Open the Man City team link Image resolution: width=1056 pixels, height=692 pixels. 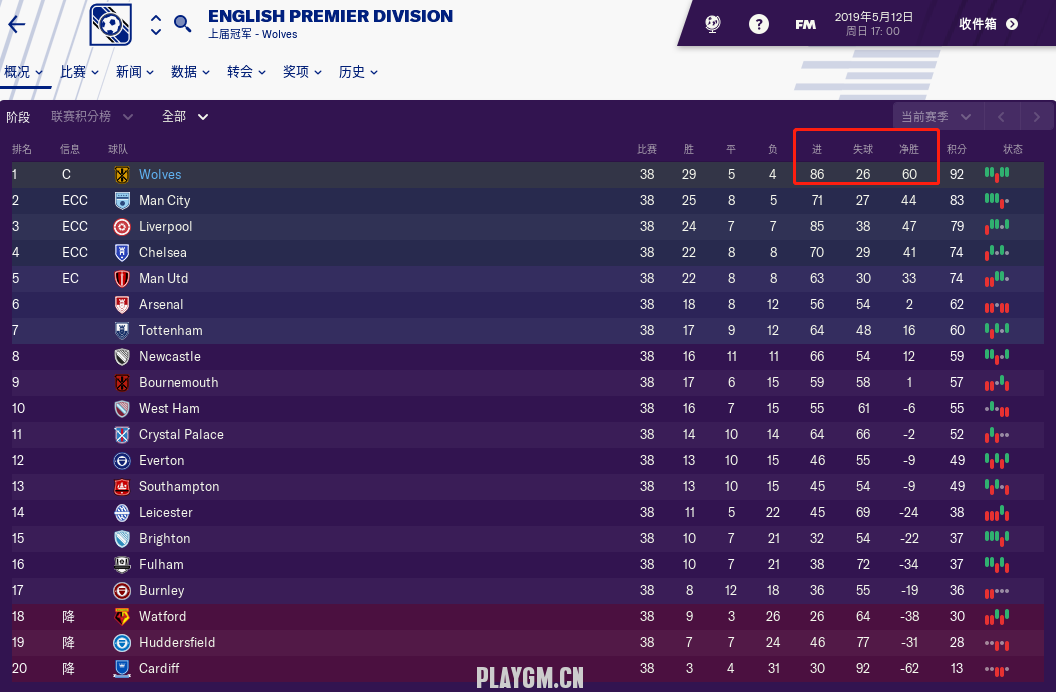pyautogui.click(x=164, y=200)
